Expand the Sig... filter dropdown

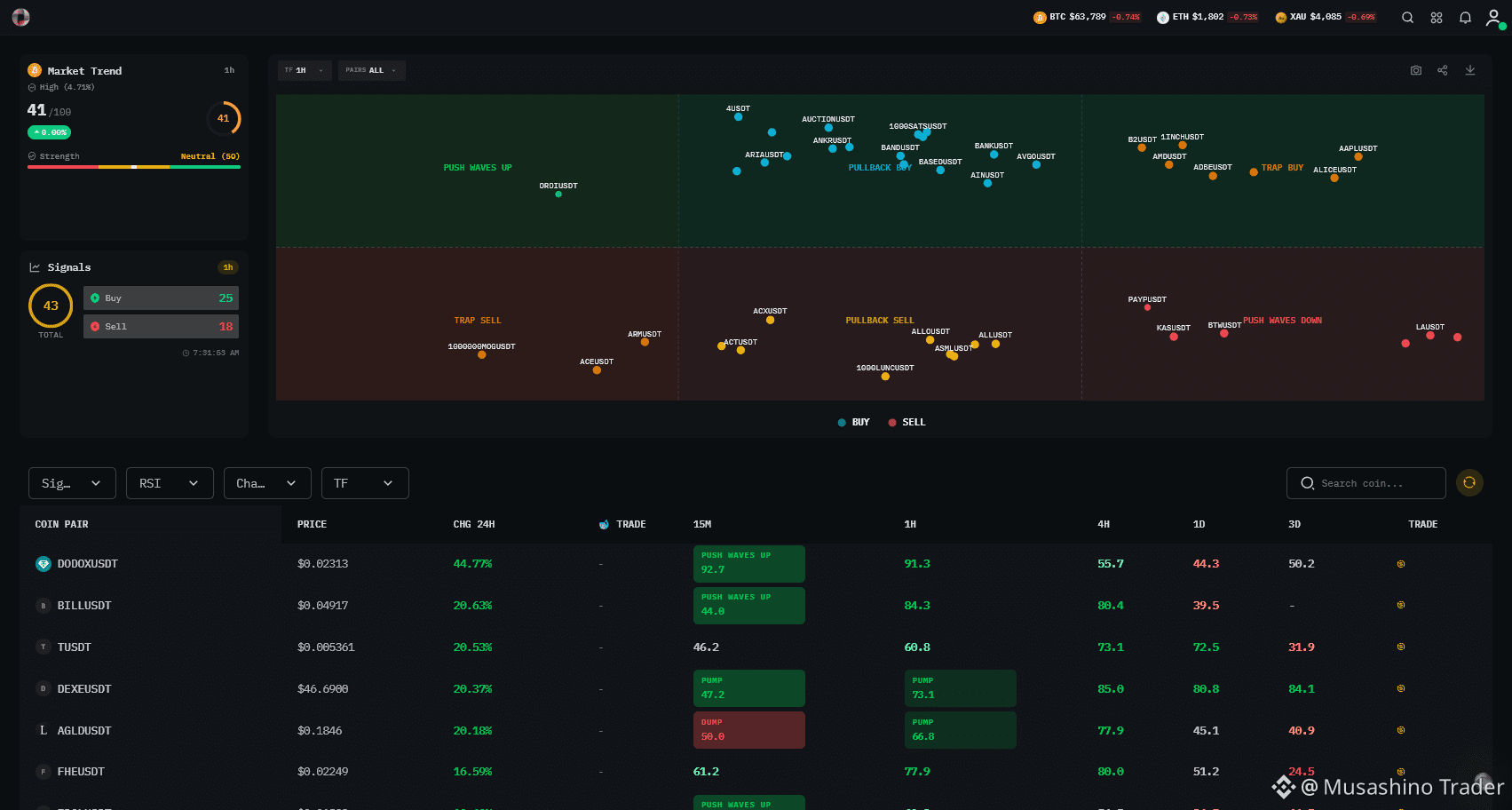point(72,483)
